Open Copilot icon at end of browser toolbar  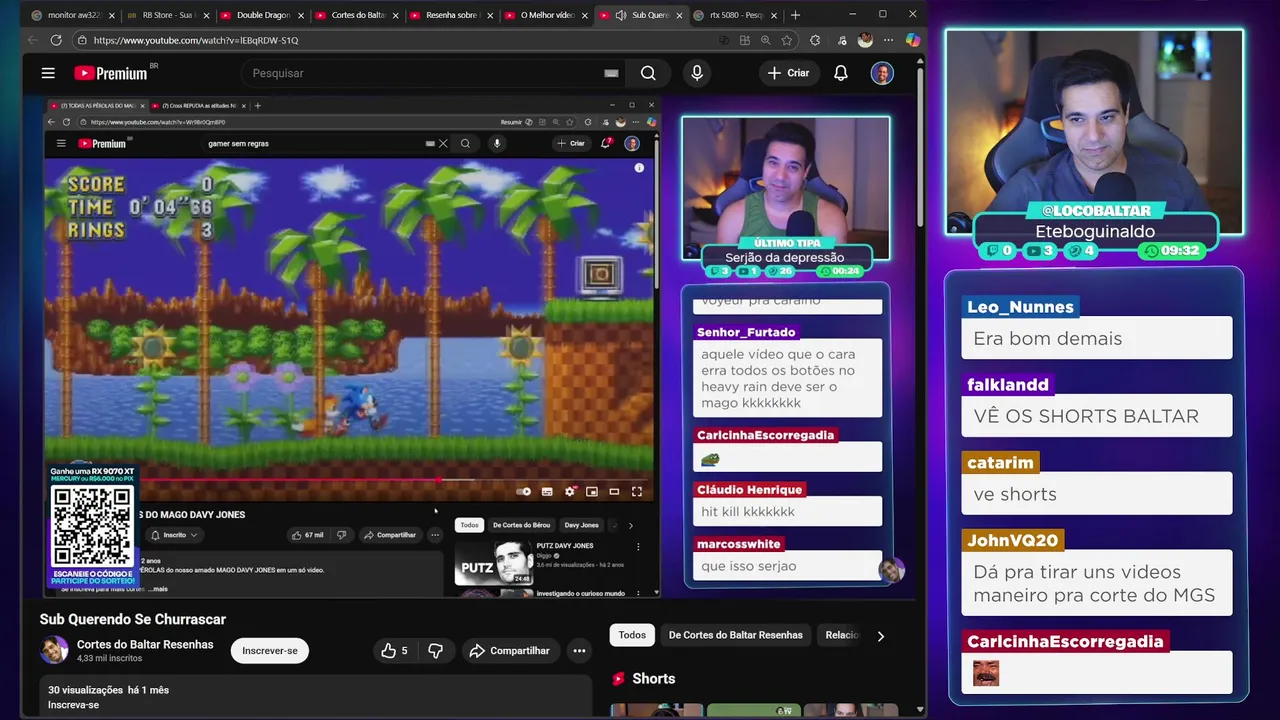click(x=912, y=40)
